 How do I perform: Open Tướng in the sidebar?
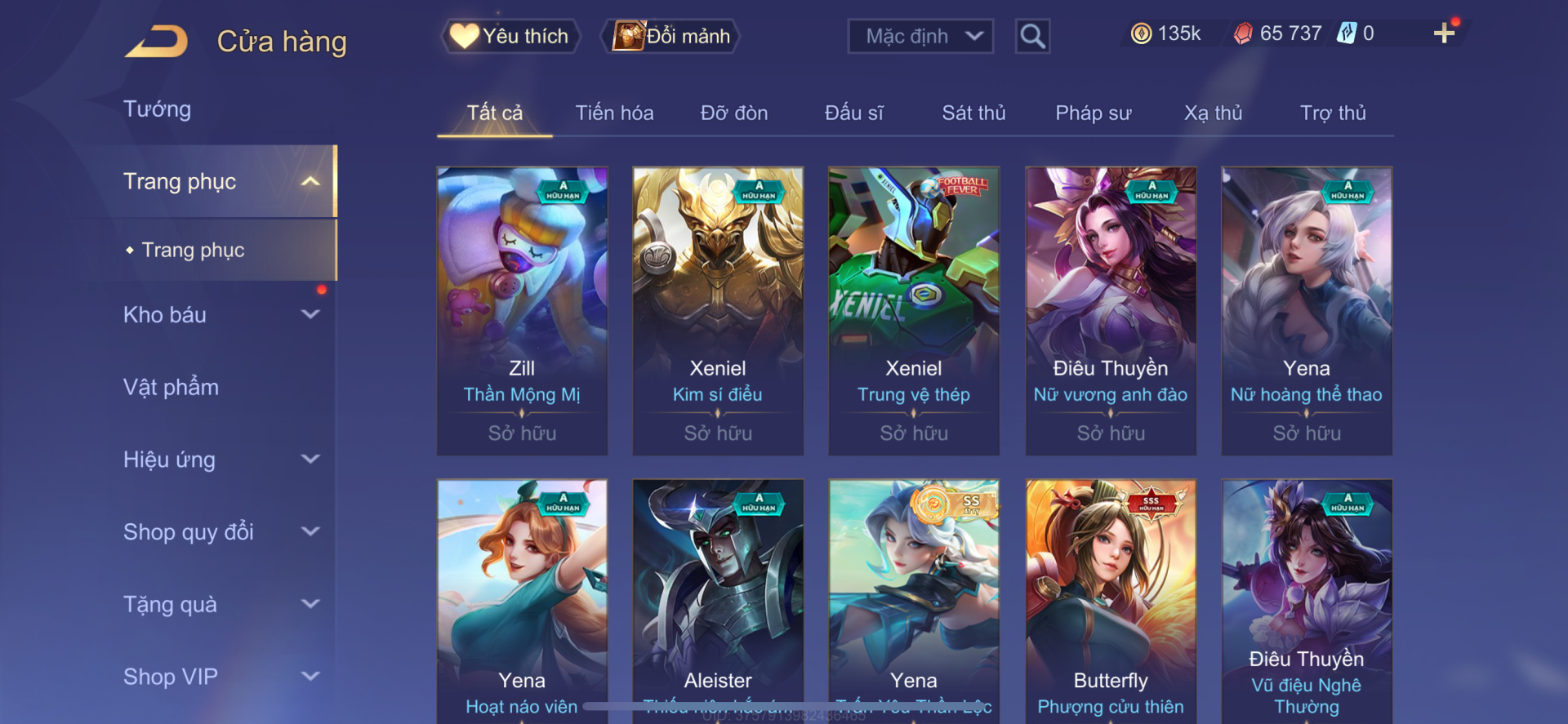tap(157, 109)
